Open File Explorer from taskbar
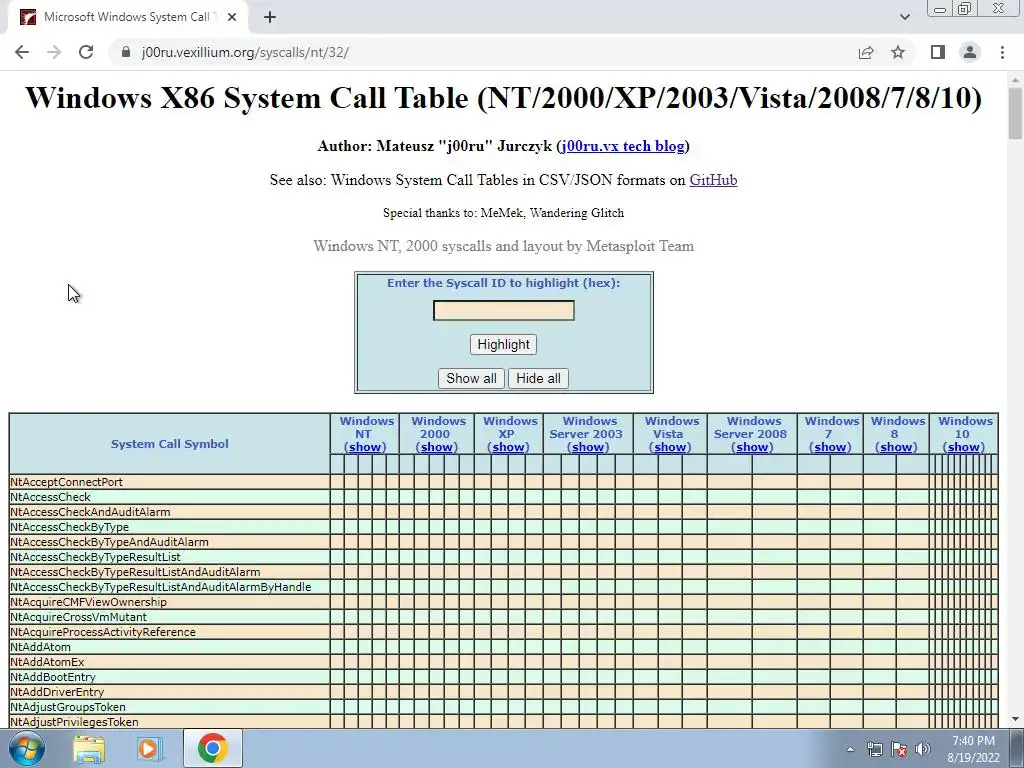The height and width of the screenshot is (768, 1024). [x=89, y=749]
